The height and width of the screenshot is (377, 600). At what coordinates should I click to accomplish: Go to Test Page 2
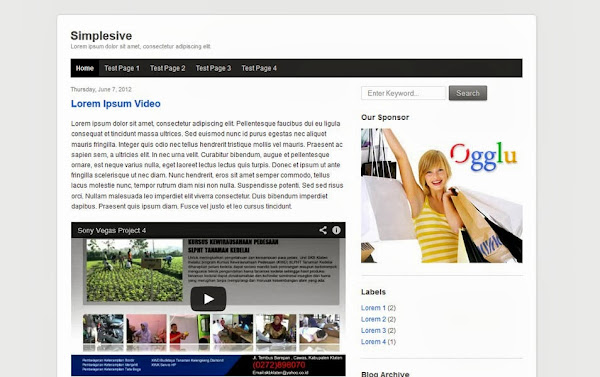tap(168, 68)
